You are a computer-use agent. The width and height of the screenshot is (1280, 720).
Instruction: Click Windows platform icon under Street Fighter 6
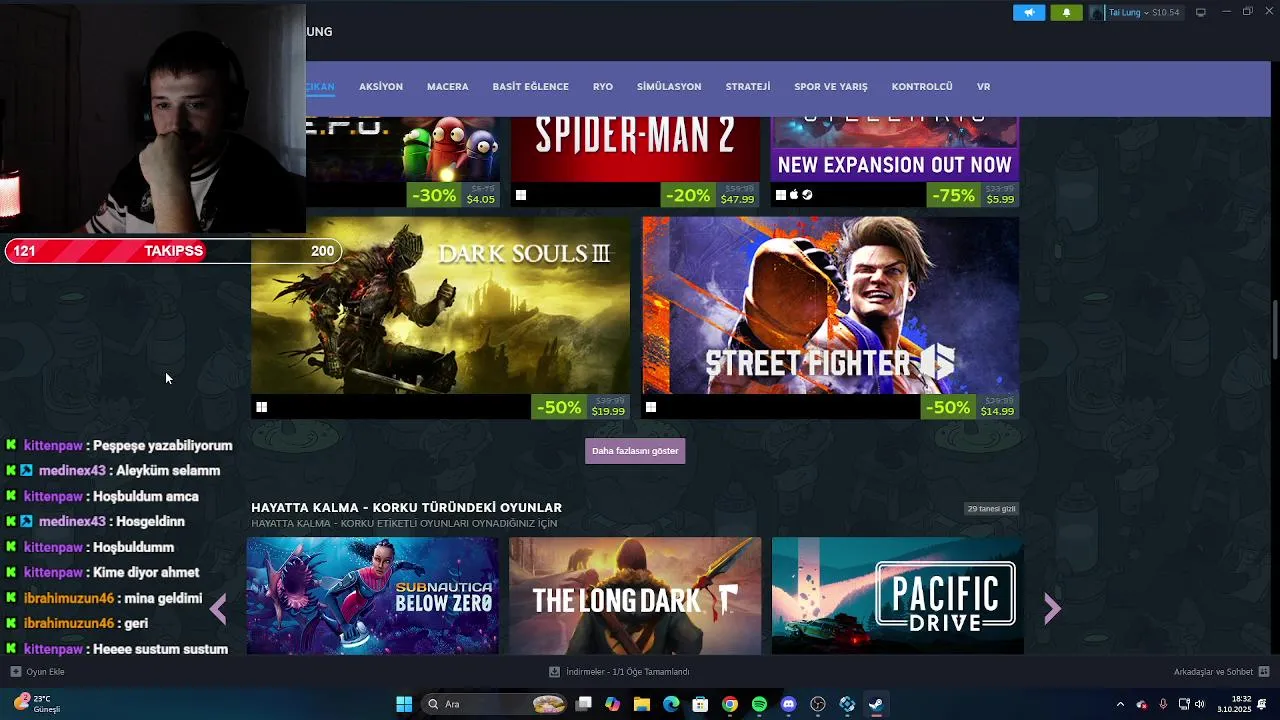651,407
